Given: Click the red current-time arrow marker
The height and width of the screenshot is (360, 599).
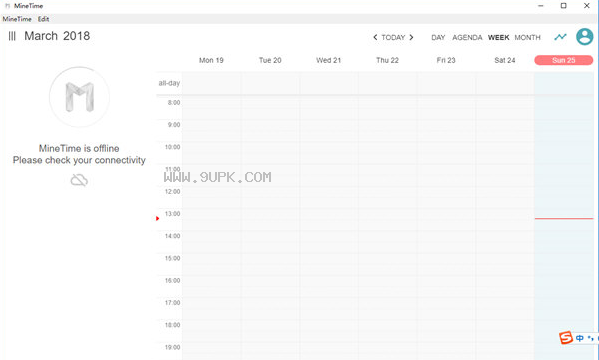Looking at the screenshot, I should pyautogui.click(x=157, y=218).
